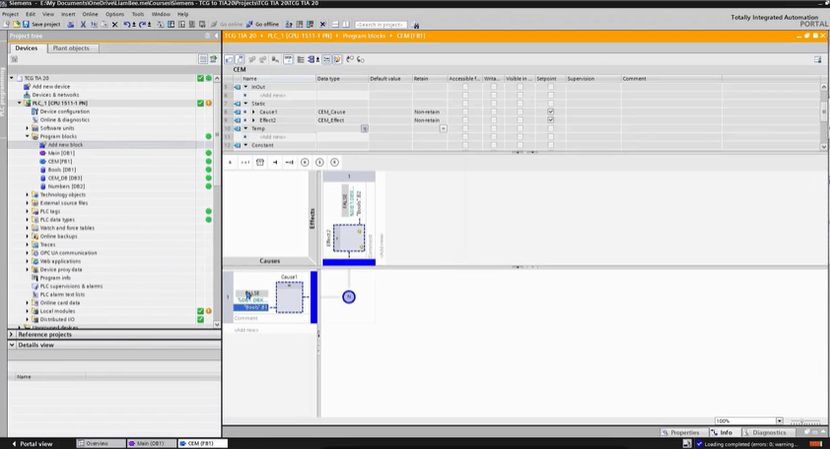Toggle the Setpoint checkbox for Cause1

tap(551, 111)
